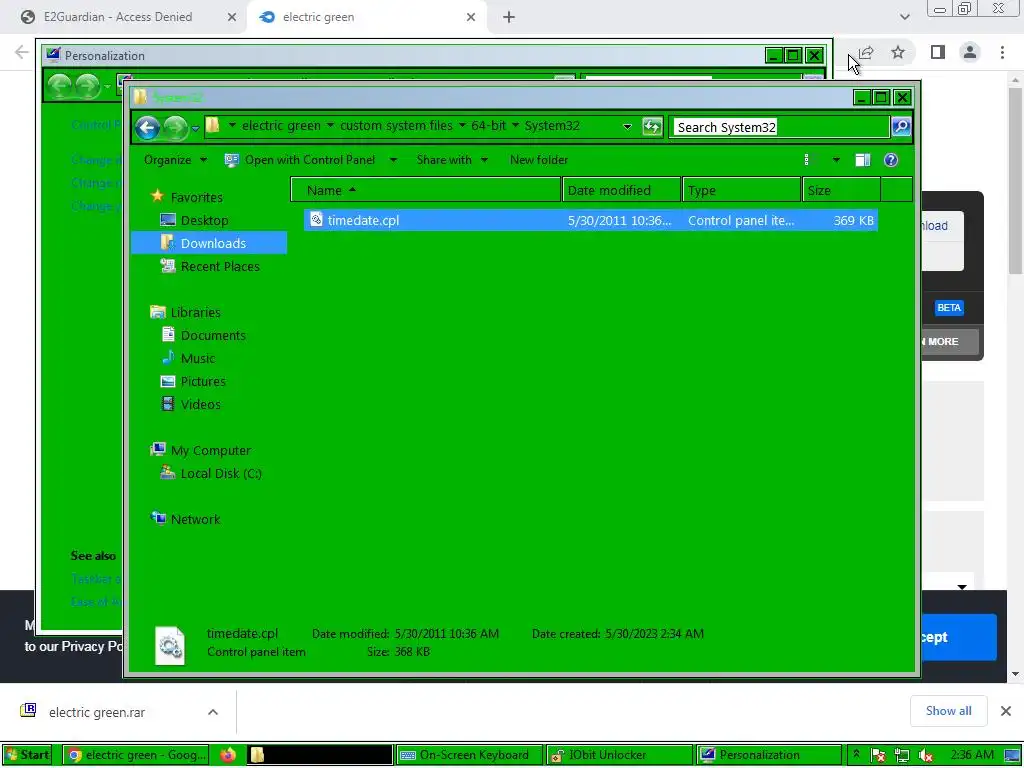Switch to IObit Unlocker on the taskbar
Screen dimensions: 1024x768
pyautogui.click(x=618, y=755)
